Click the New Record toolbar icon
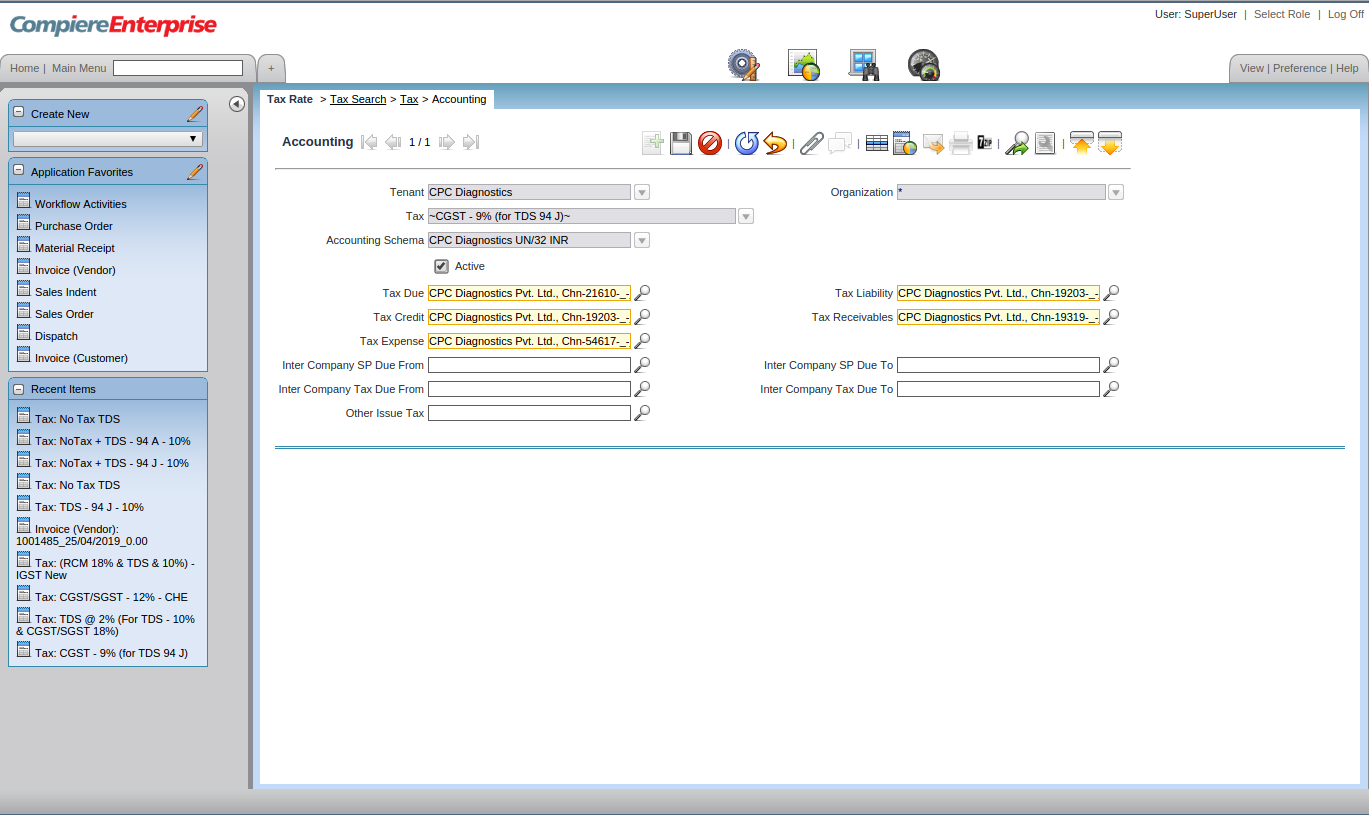This screenshot has width=1369, height=815. pyautogui.click(x=653, y=143)
